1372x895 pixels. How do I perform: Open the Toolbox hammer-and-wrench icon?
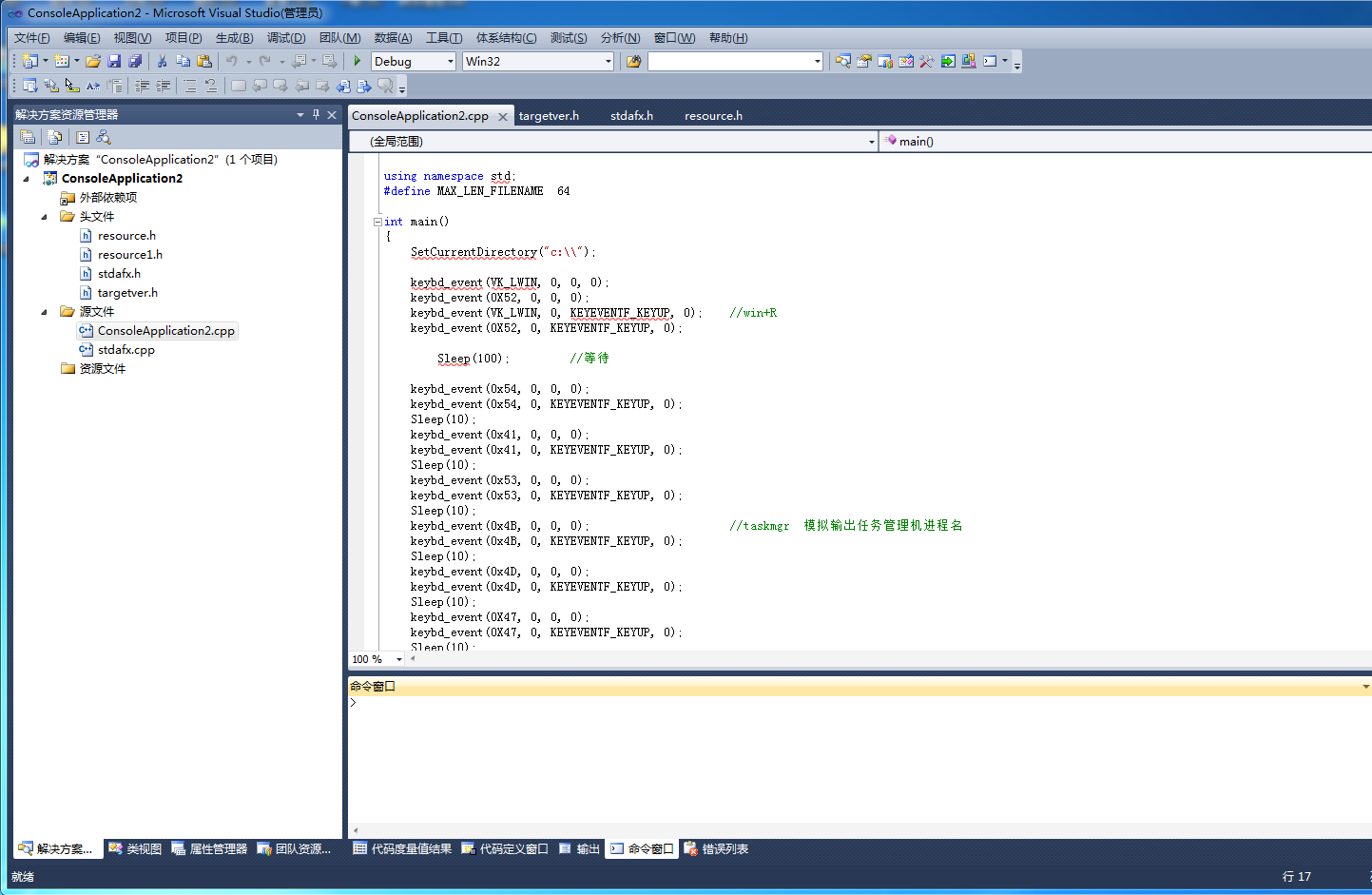pyautogui.click(x=927, y=61)
